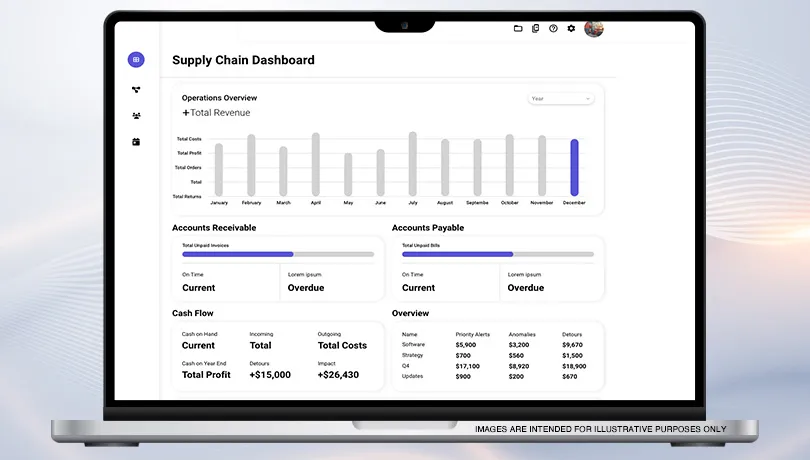
Task: Open the team members icon in sidebar
Action: point(136,116)
